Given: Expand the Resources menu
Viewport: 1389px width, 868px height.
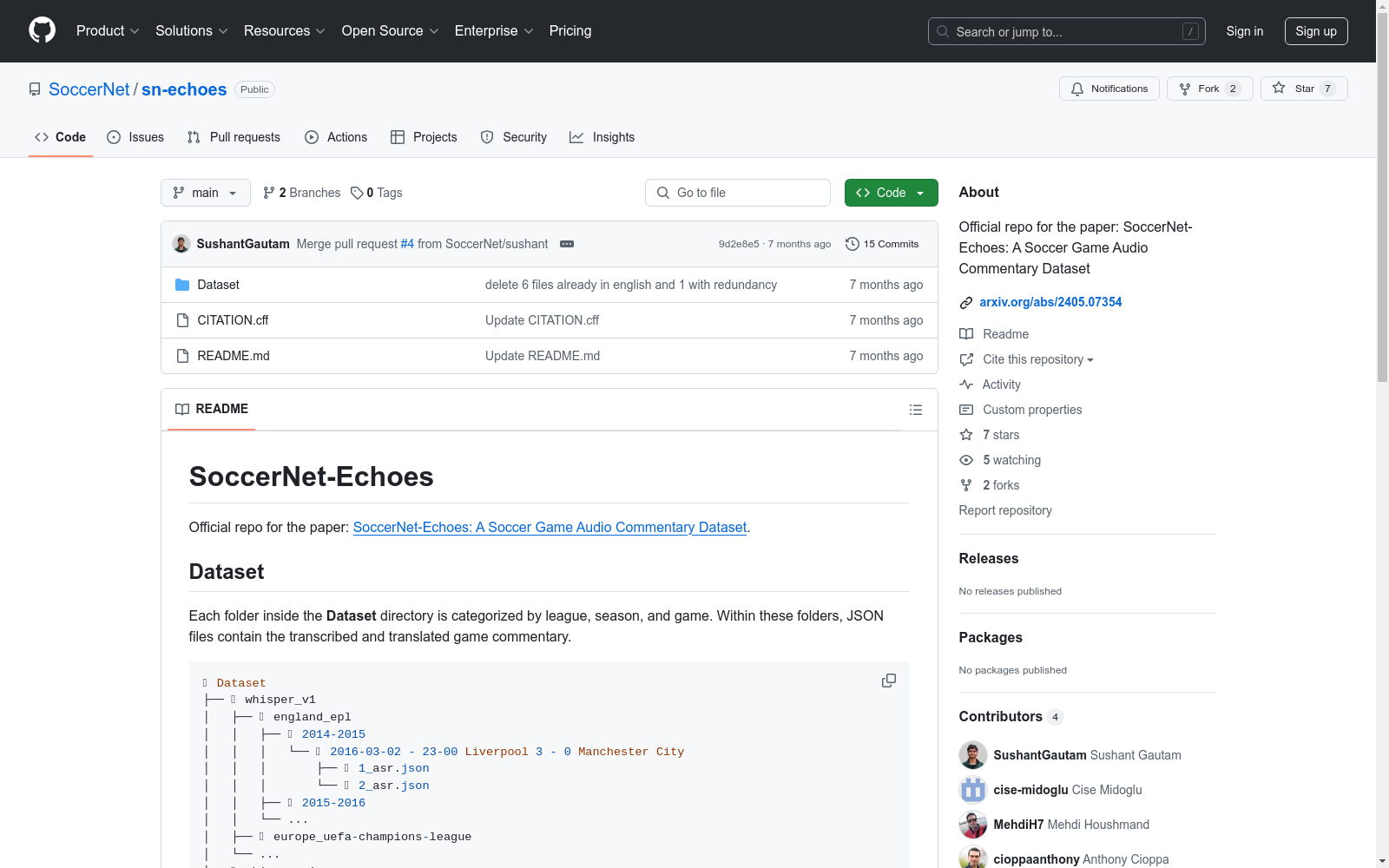Looking at the screenshot, I should click(x=285, y=31).
